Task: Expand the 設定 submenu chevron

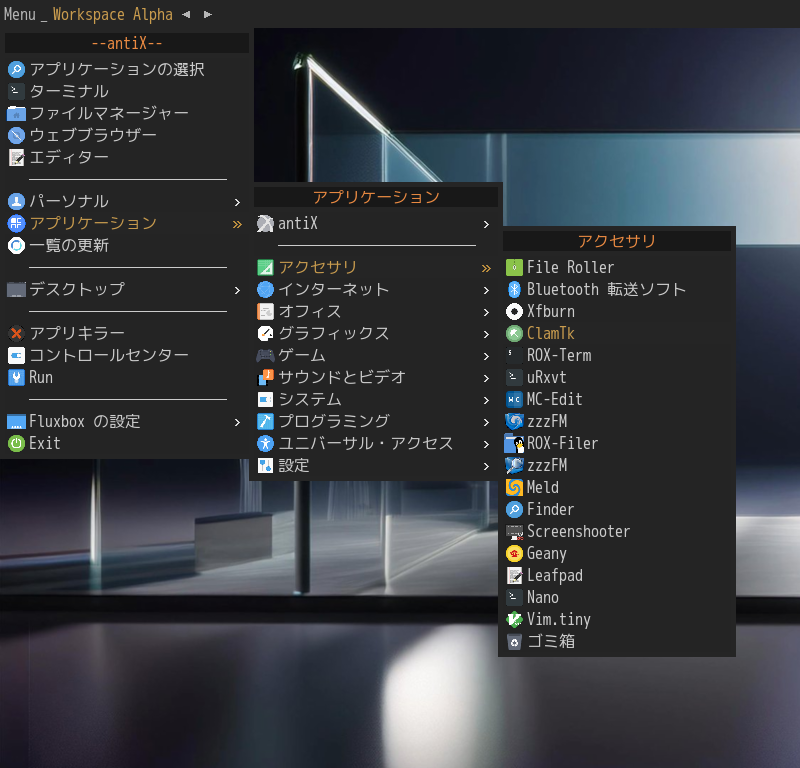Action: (x=486, y=466)
